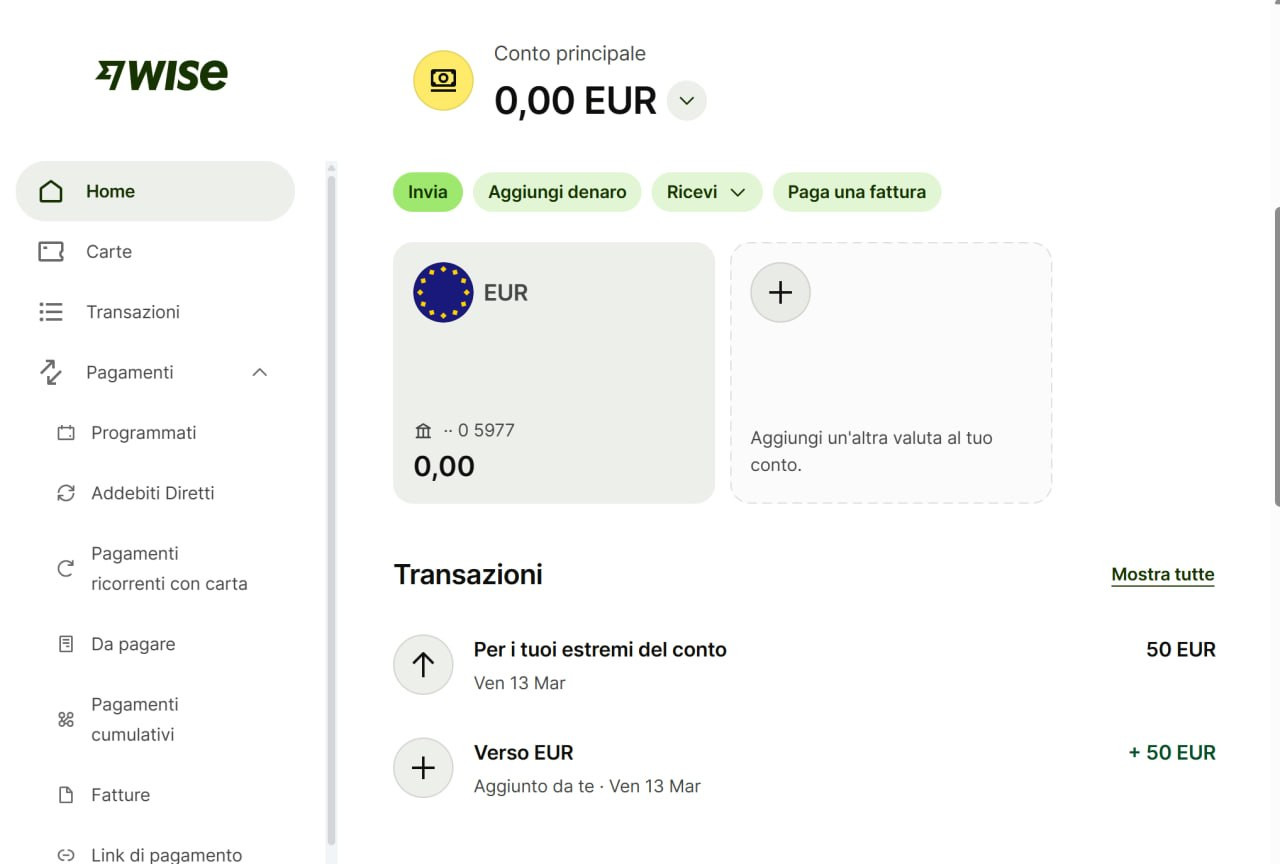Click the up-arrow icon of outgoing transaction
The height and width of the screenshot is (864, 1280).
(423, 664)
